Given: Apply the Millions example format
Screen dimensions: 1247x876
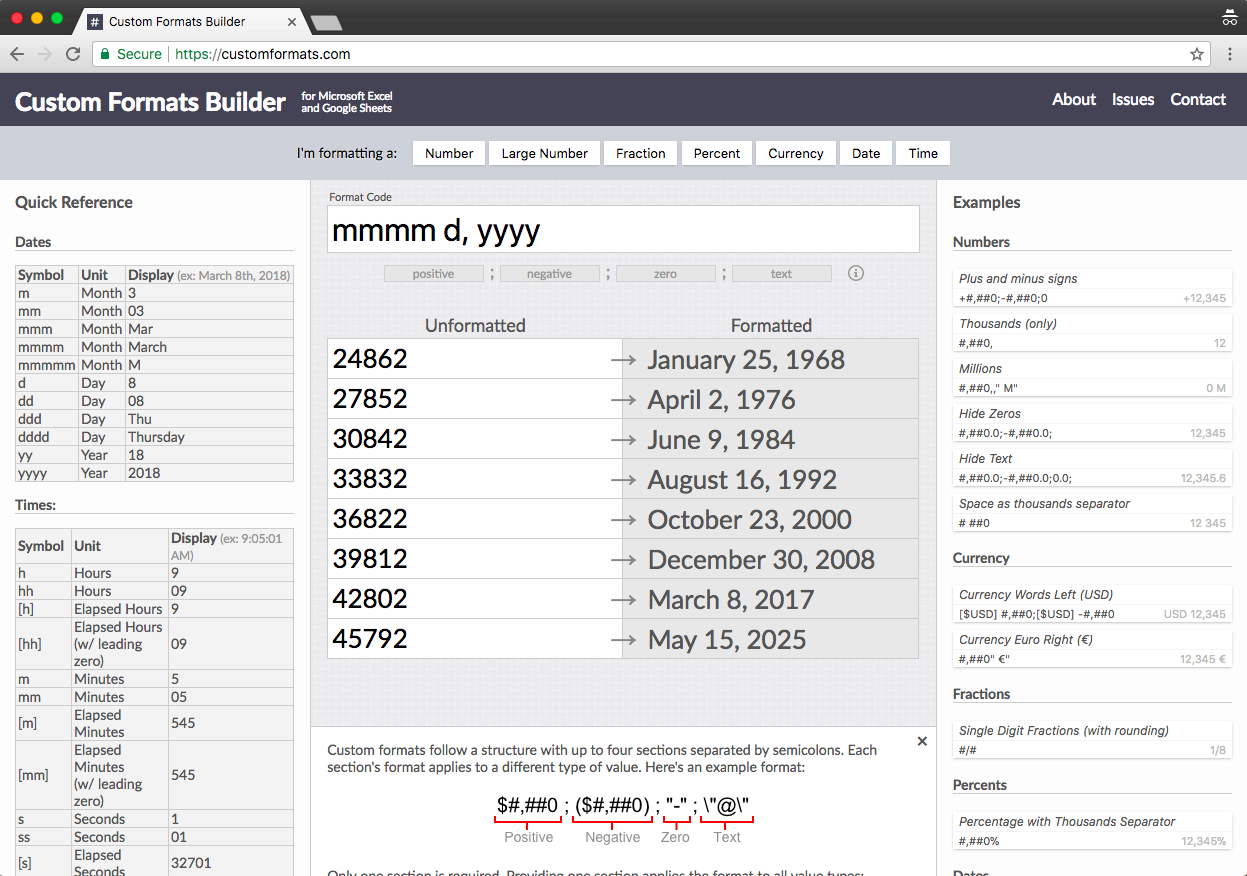Looking at the screenshot, I should pos(1092,378).
